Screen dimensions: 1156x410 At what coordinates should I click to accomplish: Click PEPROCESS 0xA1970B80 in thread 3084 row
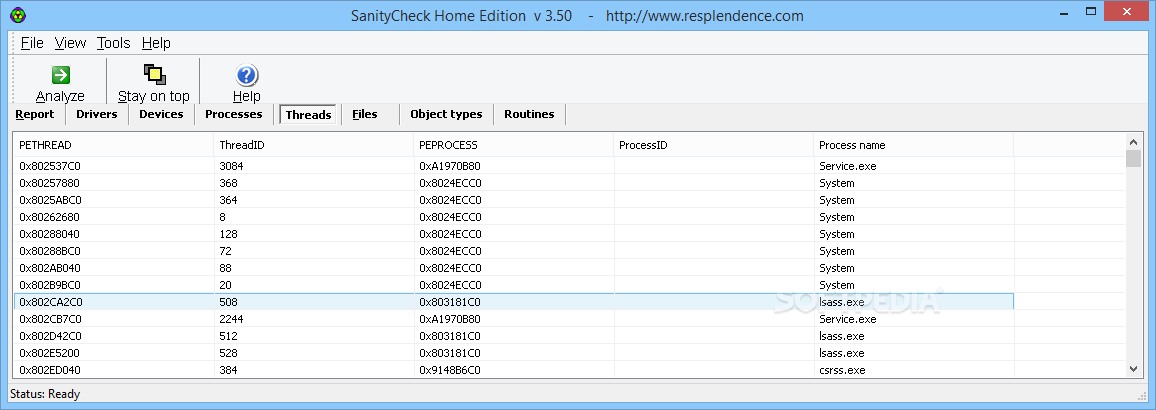pos(450,166)
